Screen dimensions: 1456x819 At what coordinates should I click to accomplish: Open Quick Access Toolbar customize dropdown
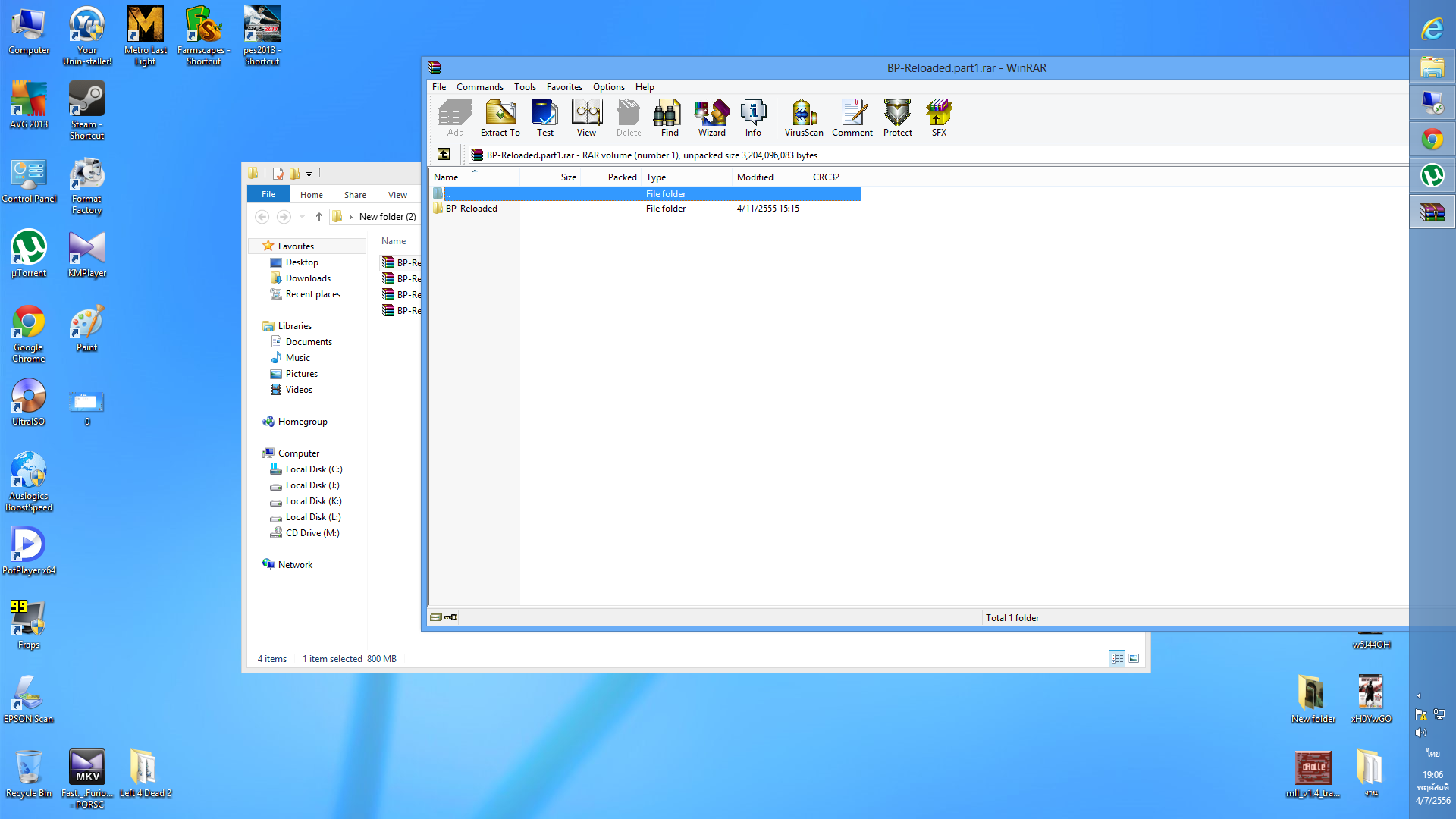click(x=309, y=174)
